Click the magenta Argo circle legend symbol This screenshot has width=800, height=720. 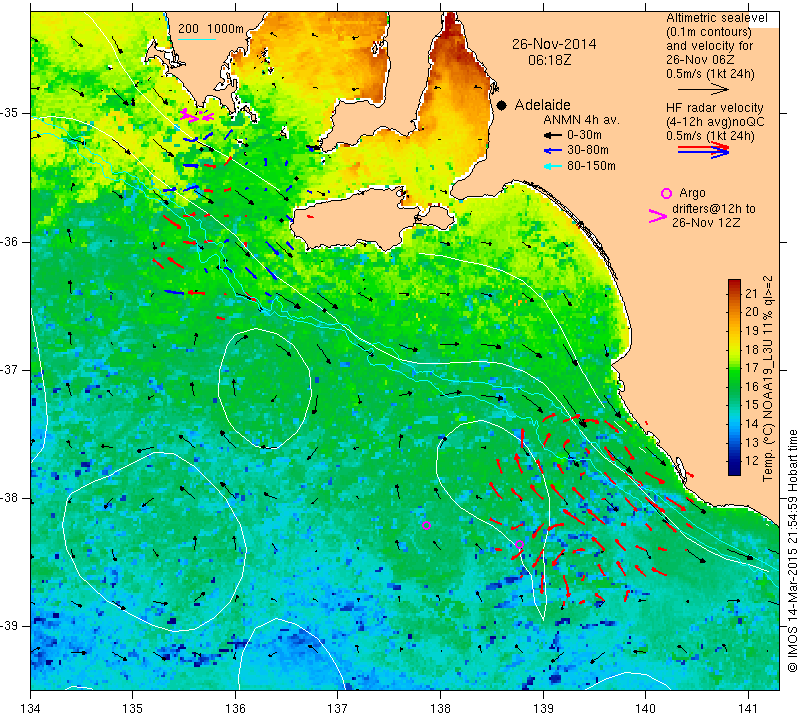666,193
